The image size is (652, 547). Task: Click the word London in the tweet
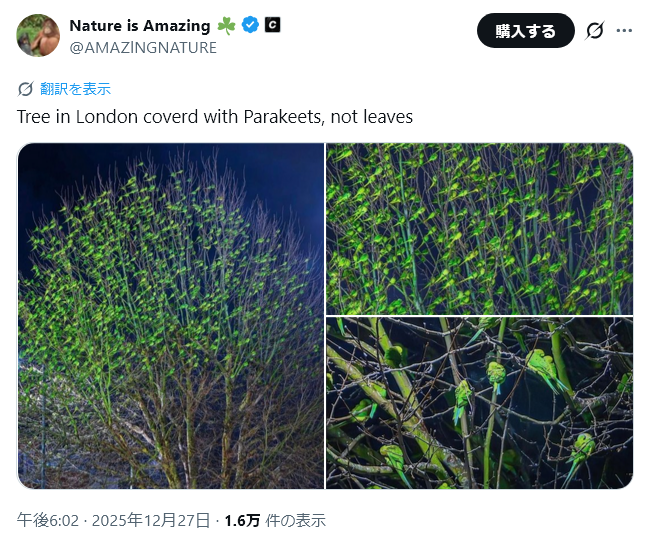(106, 117)
